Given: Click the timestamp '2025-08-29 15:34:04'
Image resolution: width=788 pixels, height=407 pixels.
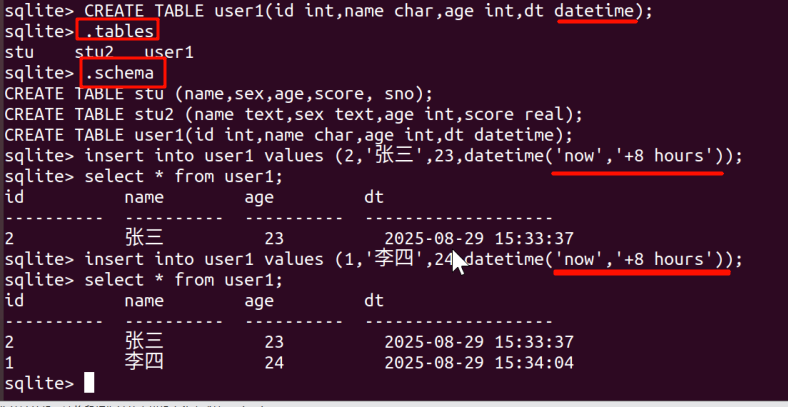Looking at the screenshot, I should click(x=479, y=363).
